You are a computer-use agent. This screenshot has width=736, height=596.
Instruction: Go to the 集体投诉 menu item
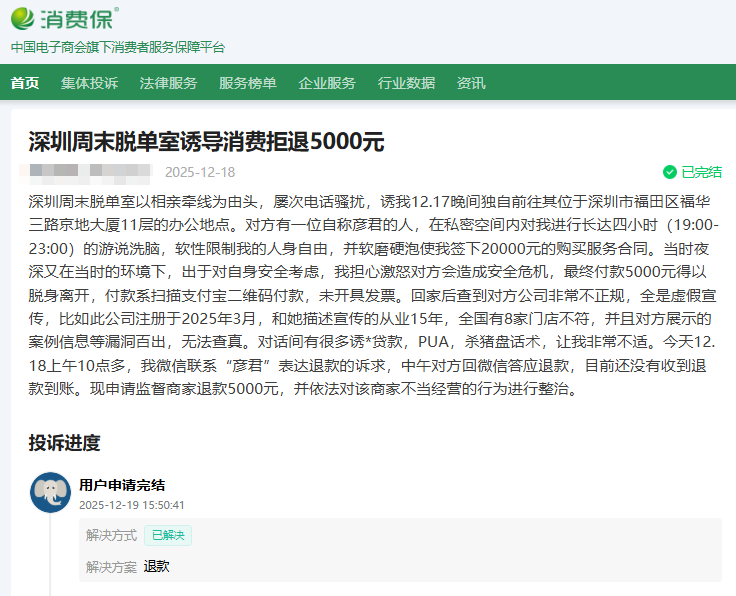point(89,83)
